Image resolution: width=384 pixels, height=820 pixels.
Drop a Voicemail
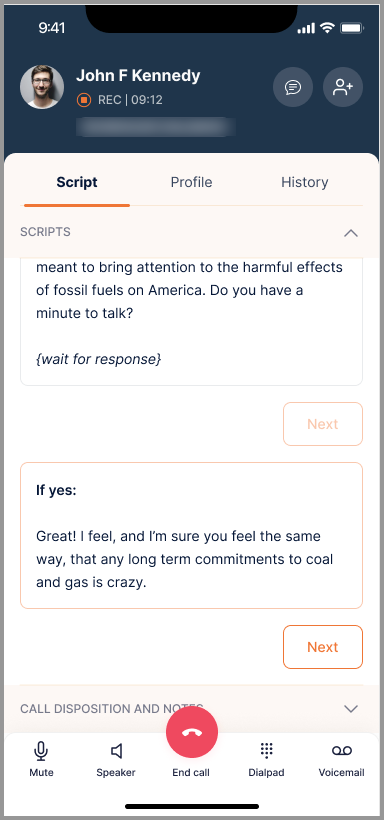coord(342,759)
